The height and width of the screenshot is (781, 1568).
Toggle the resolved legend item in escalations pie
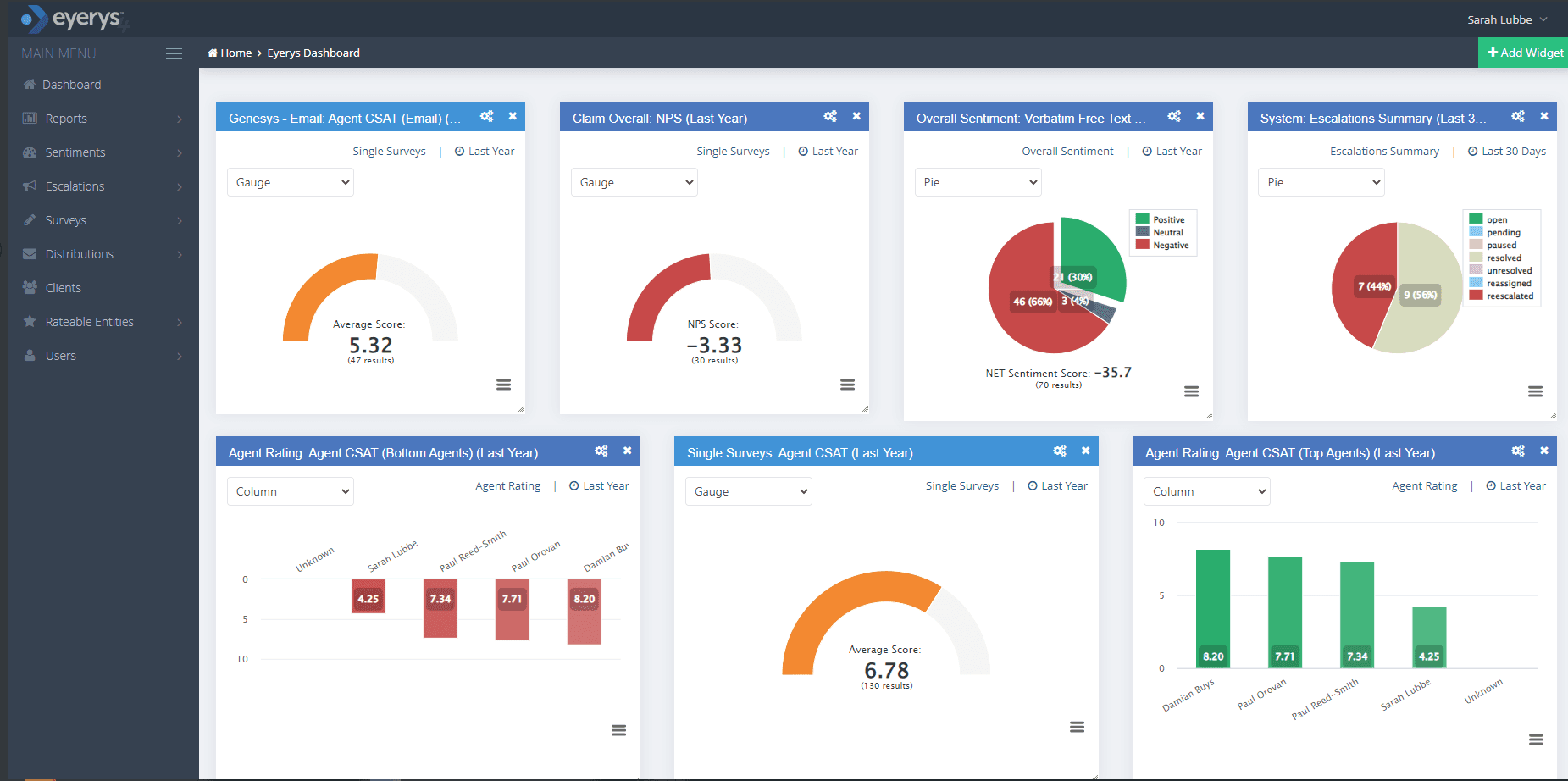click(x=1504, y=258)
